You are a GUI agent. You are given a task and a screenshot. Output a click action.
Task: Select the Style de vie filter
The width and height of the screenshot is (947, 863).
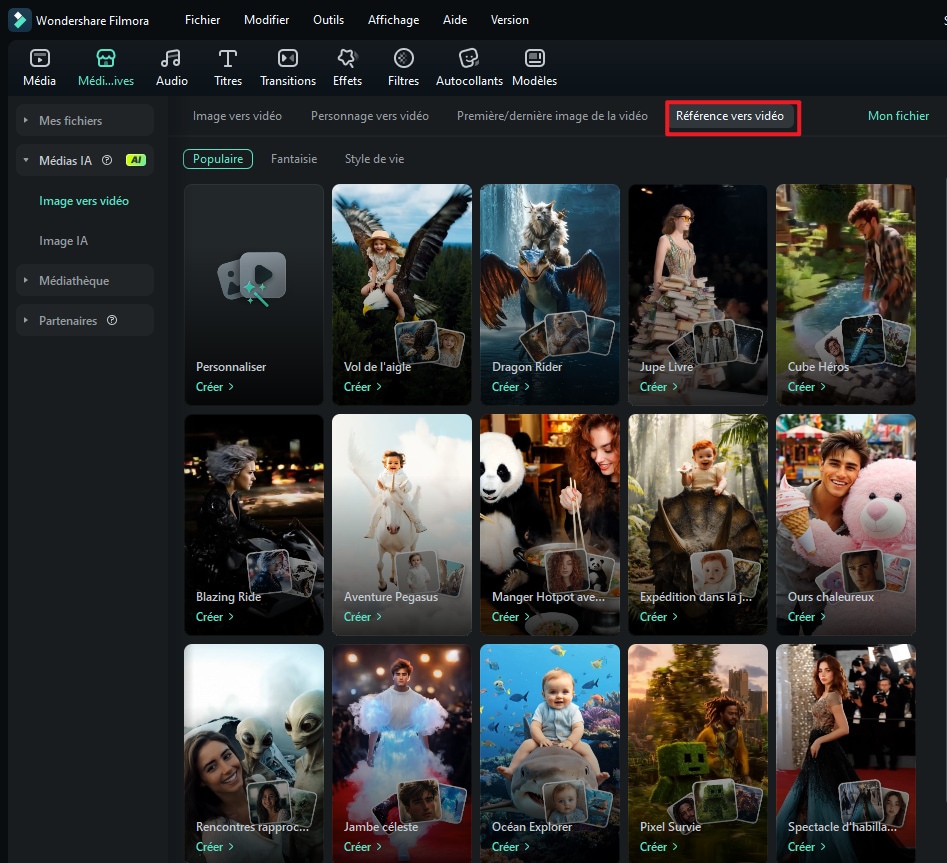coord(374,159)
